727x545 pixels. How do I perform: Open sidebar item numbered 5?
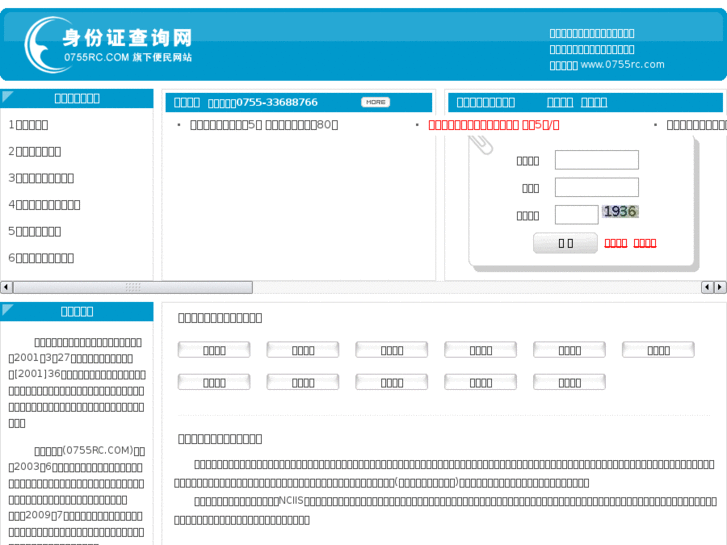35,231
